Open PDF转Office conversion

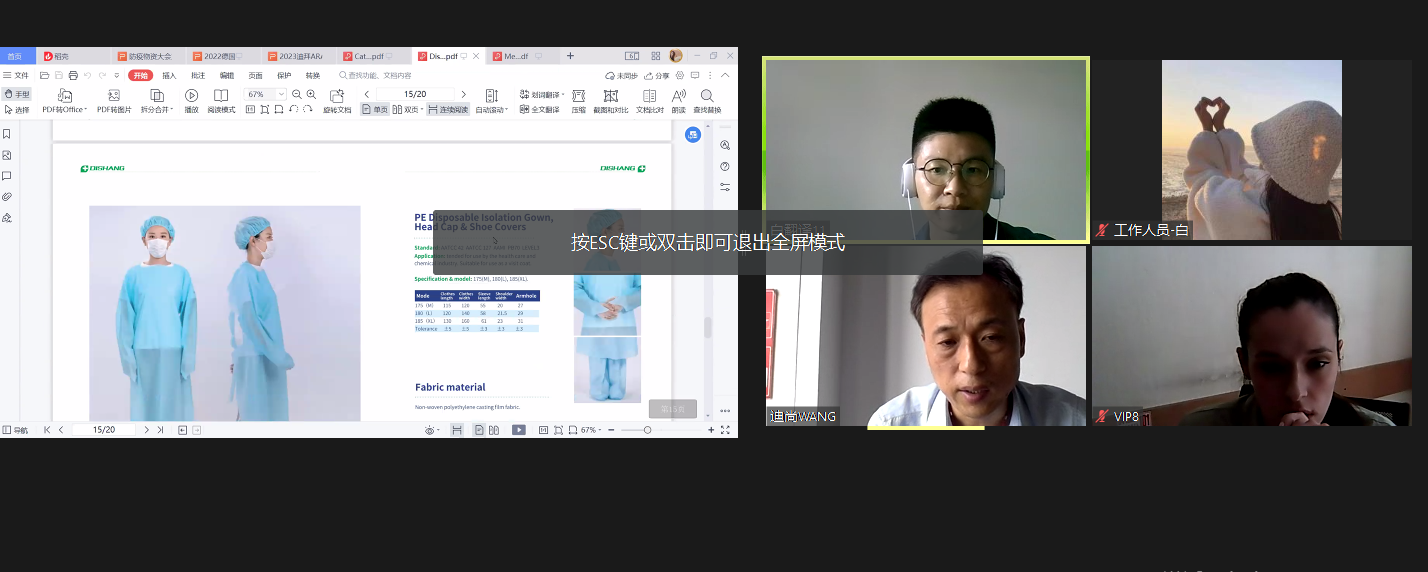[x=64, y=101]
